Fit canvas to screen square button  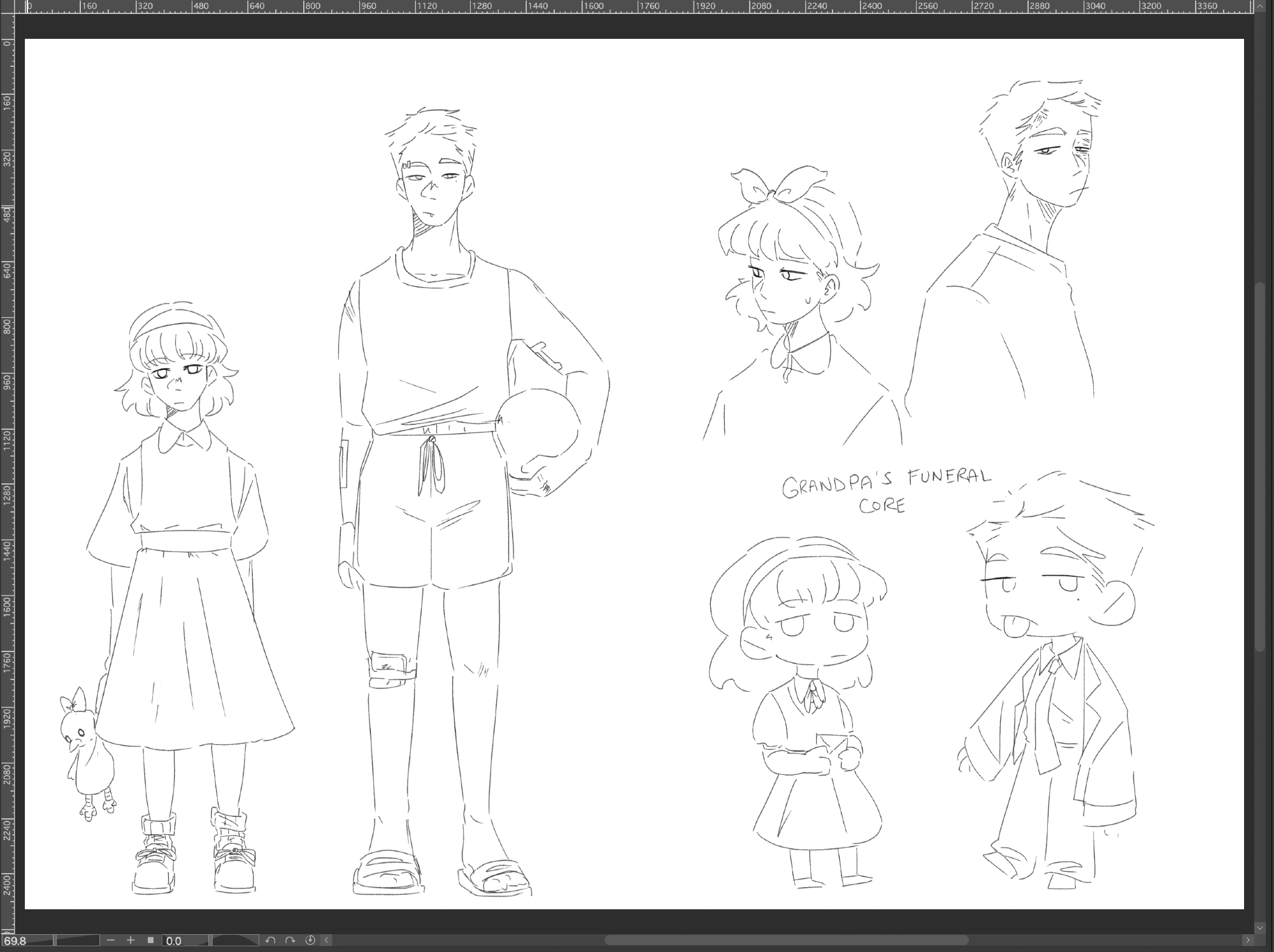151,940
